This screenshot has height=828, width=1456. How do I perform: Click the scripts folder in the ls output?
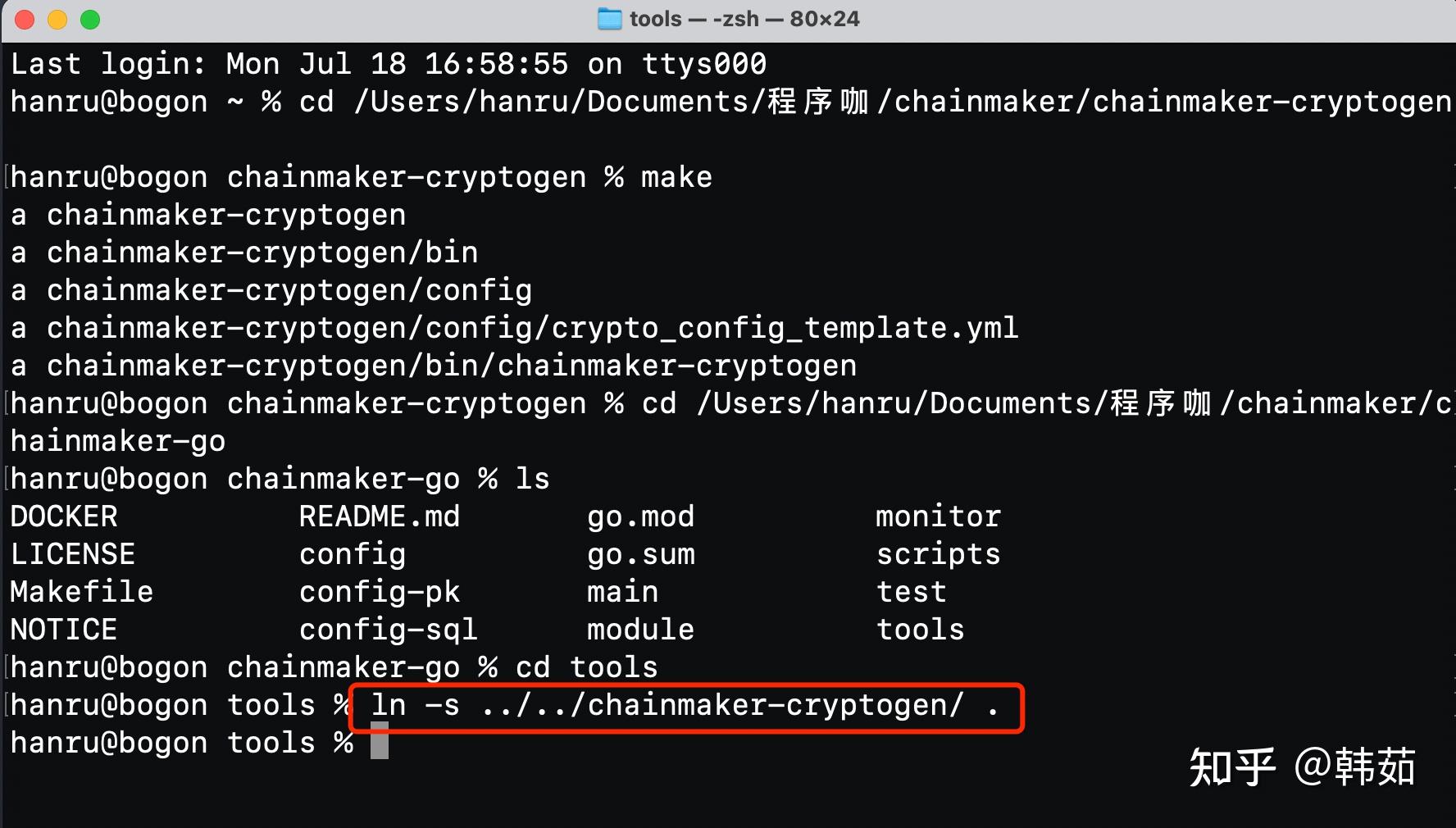pyautogui.click(x=938, y=553)
